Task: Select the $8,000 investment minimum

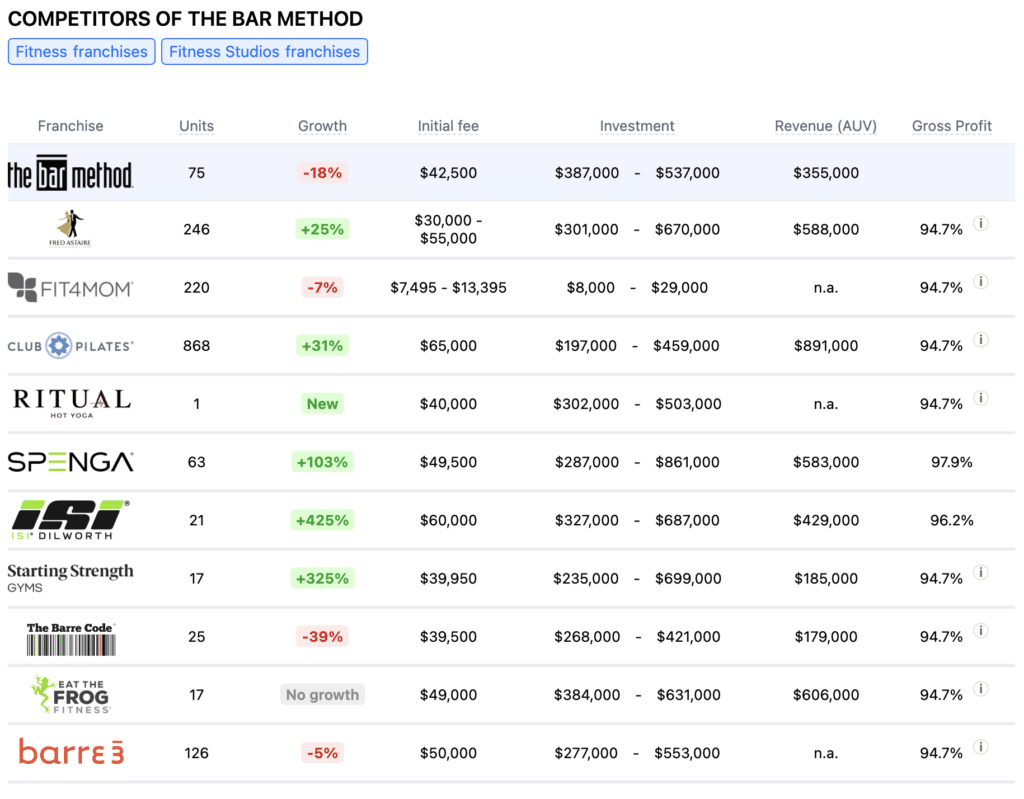Action: (x=590, y=287)
